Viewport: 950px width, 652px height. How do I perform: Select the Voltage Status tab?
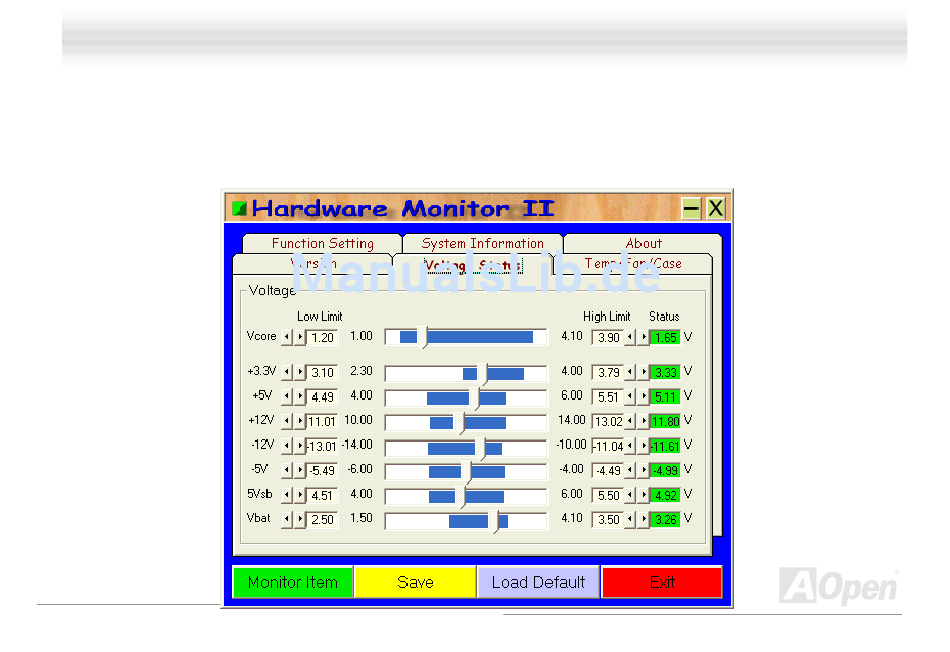pos(473,265)
